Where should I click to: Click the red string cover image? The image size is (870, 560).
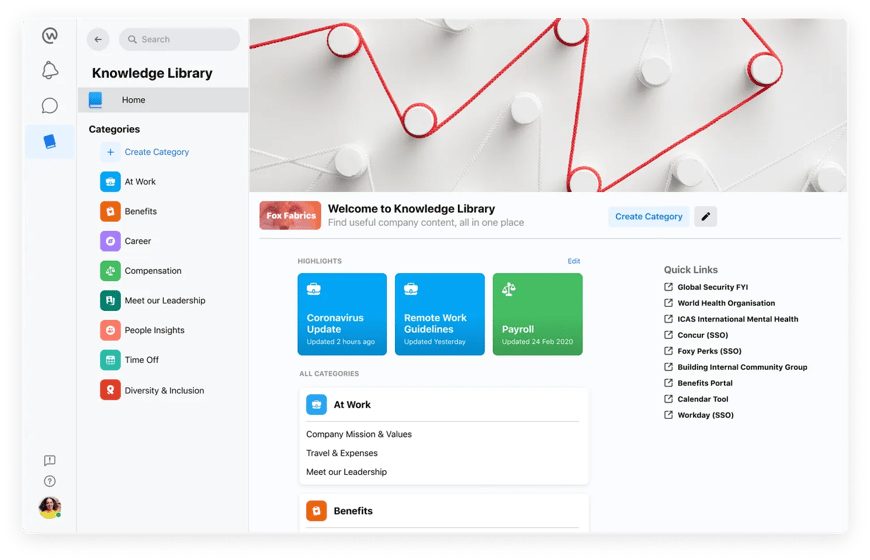tap(548, 105)
